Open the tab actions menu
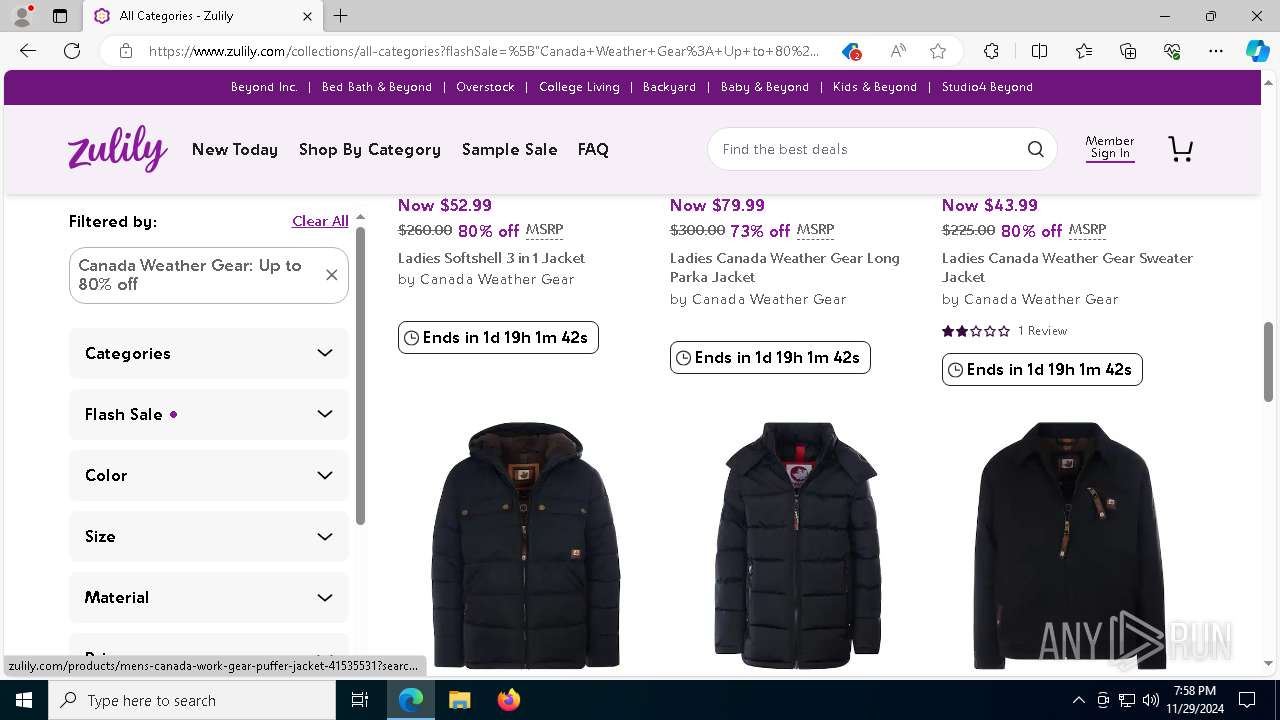1280x720 pixels. [x=60, y=16]
